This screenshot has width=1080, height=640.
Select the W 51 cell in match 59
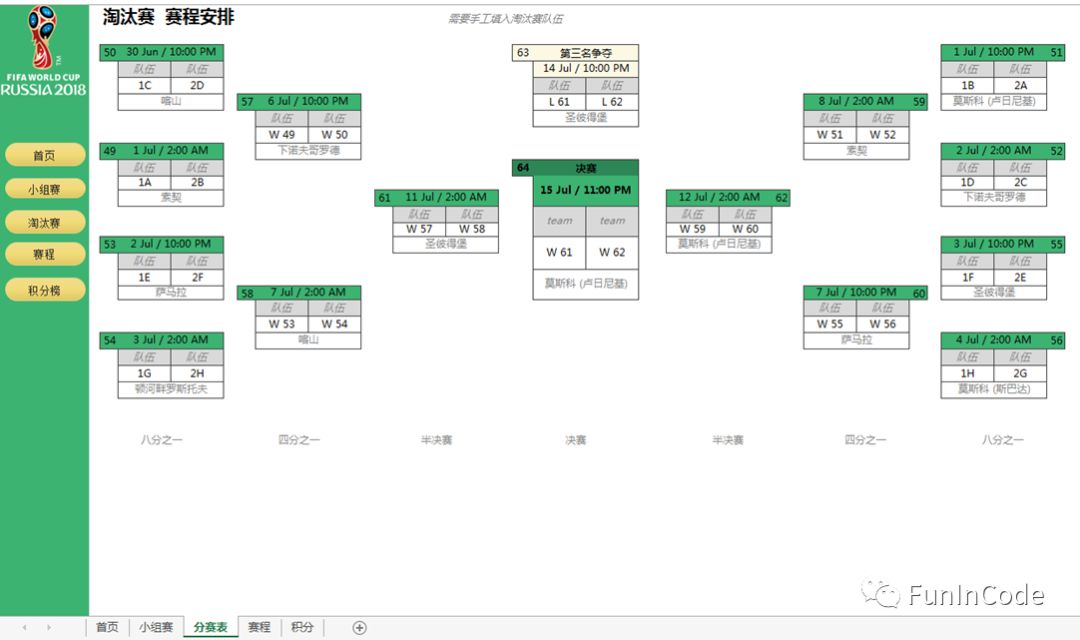click(x=830, y=135)
